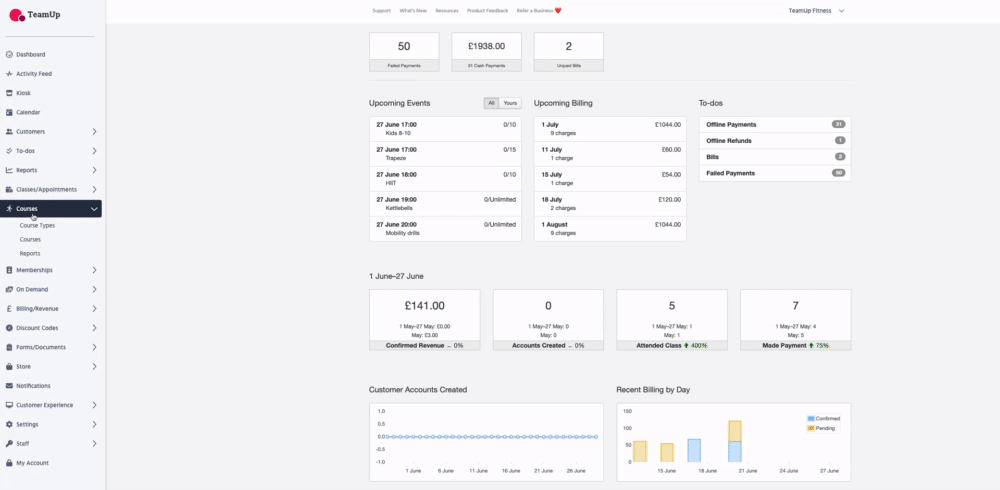This screenshot has height=490, width=1000.
Task: Open Activity Feed via its sidebar icon
Action: tap(9, 74)
